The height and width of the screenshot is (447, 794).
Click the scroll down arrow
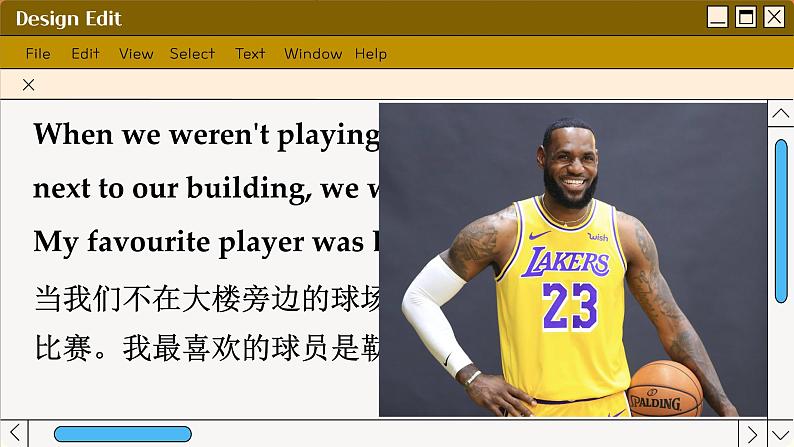(x=780, y=434)
